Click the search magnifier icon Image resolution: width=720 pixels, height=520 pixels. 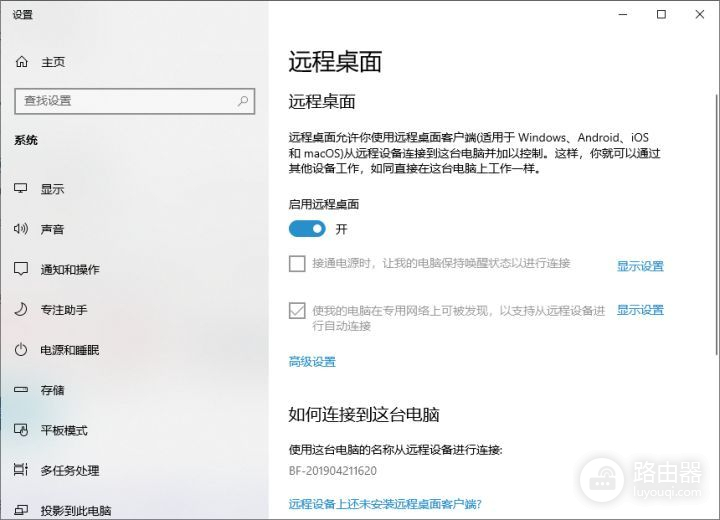point(242,101)
